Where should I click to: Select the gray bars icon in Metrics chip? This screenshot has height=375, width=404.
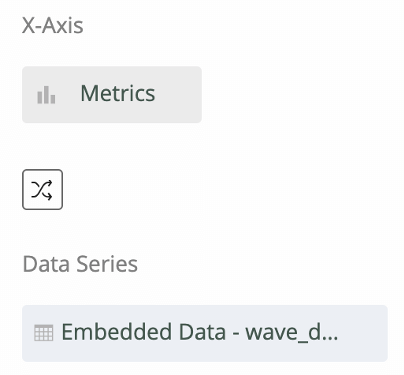tap(46, 95)
